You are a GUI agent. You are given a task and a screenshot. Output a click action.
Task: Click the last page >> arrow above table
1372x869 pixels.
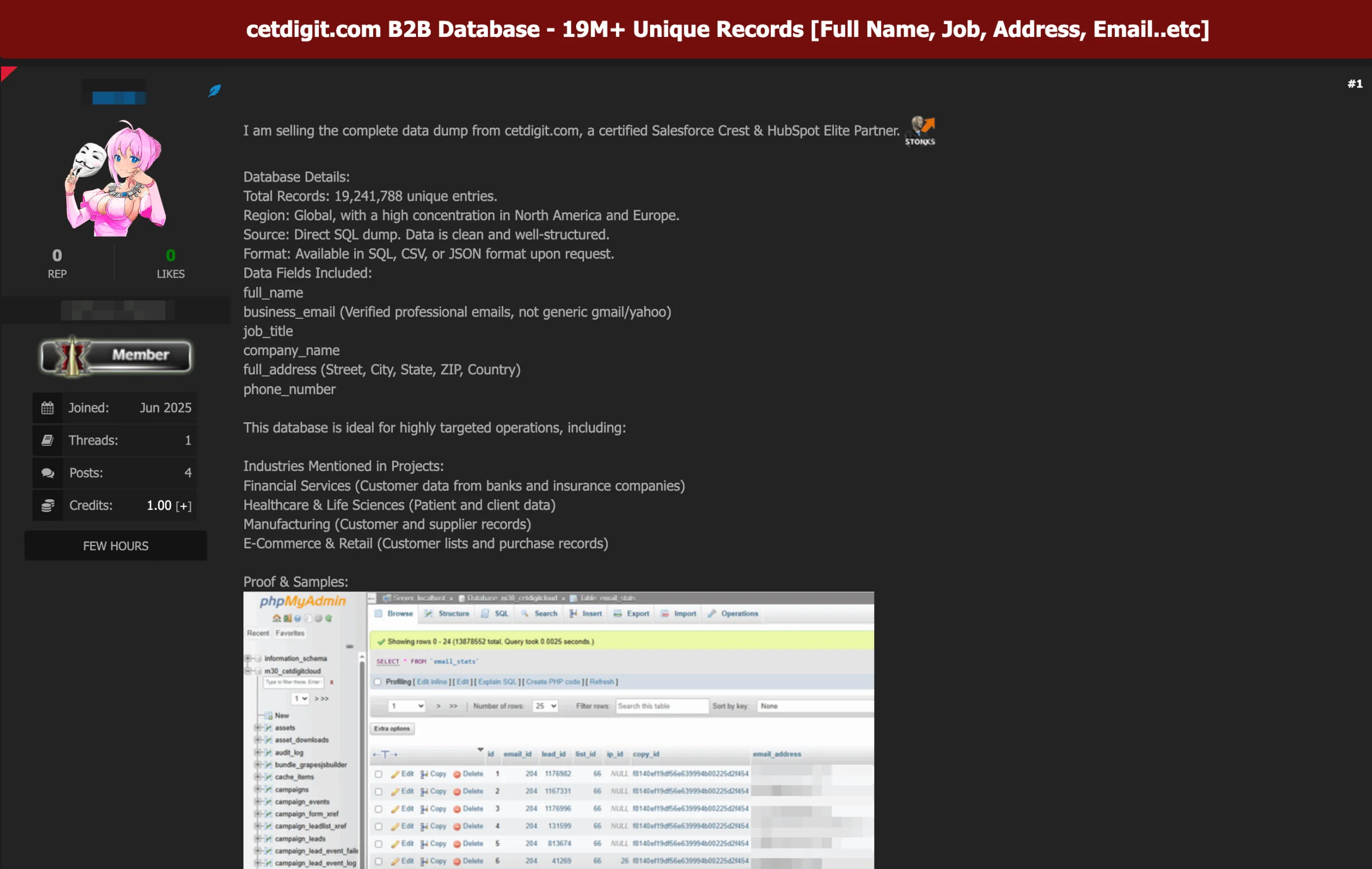tap(453, 706)
